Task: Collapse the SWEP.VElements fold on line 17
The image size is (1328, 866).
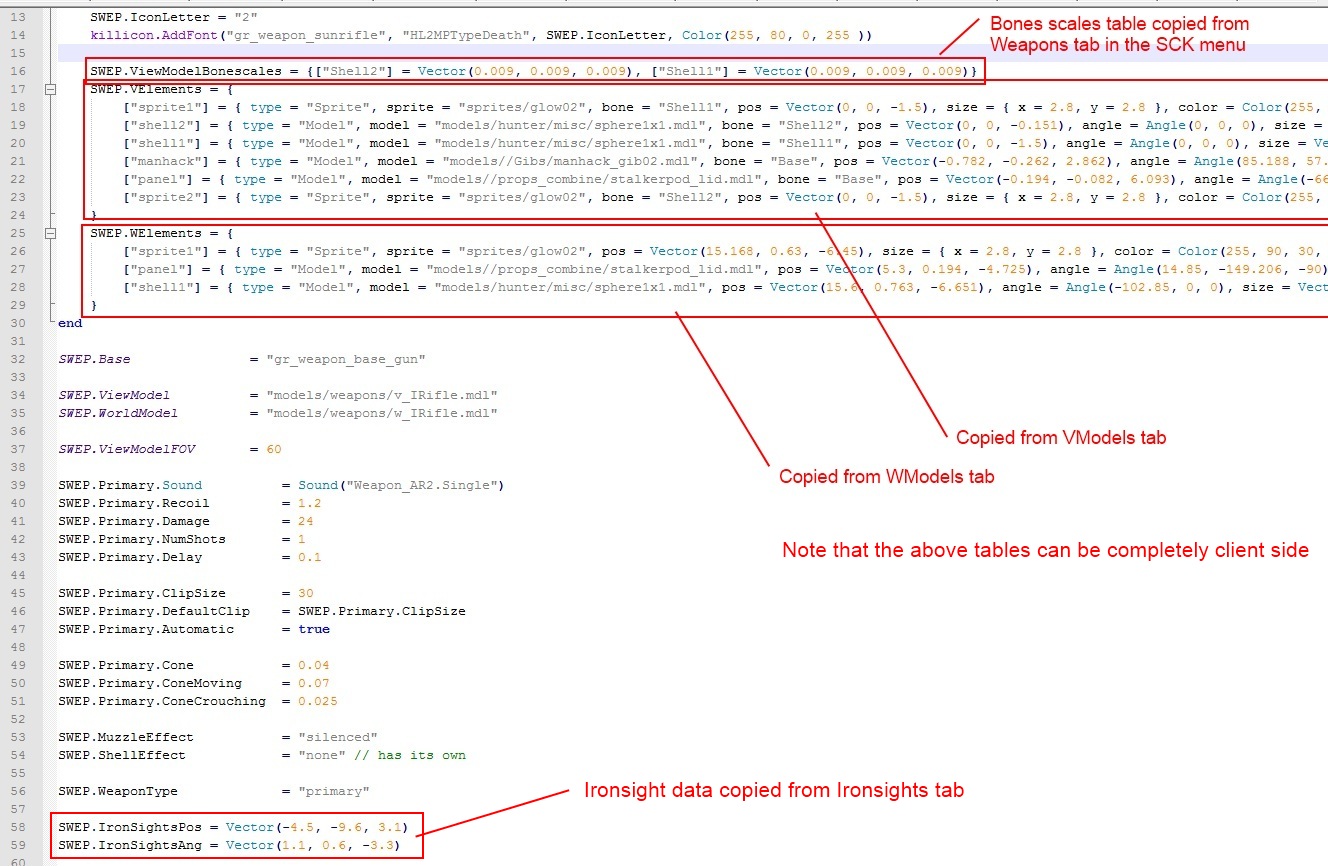Action: pyautogui.click(x=49, y=90)
